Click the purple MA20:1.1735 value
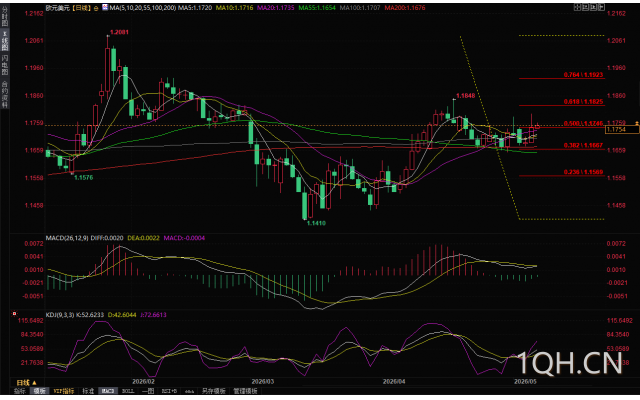640x400 pixels. click(x=276, y=7)
